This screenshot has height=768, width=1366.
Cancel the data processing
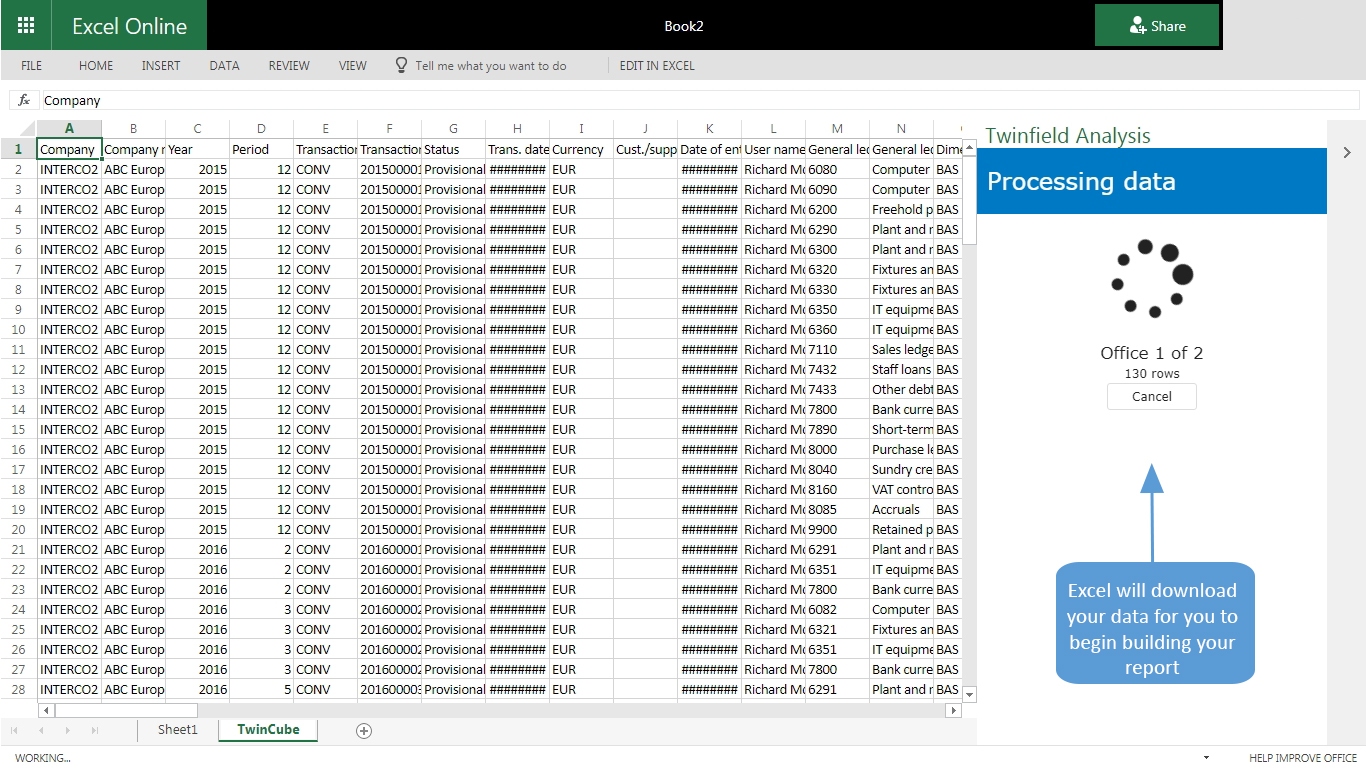coord(1152,397)
